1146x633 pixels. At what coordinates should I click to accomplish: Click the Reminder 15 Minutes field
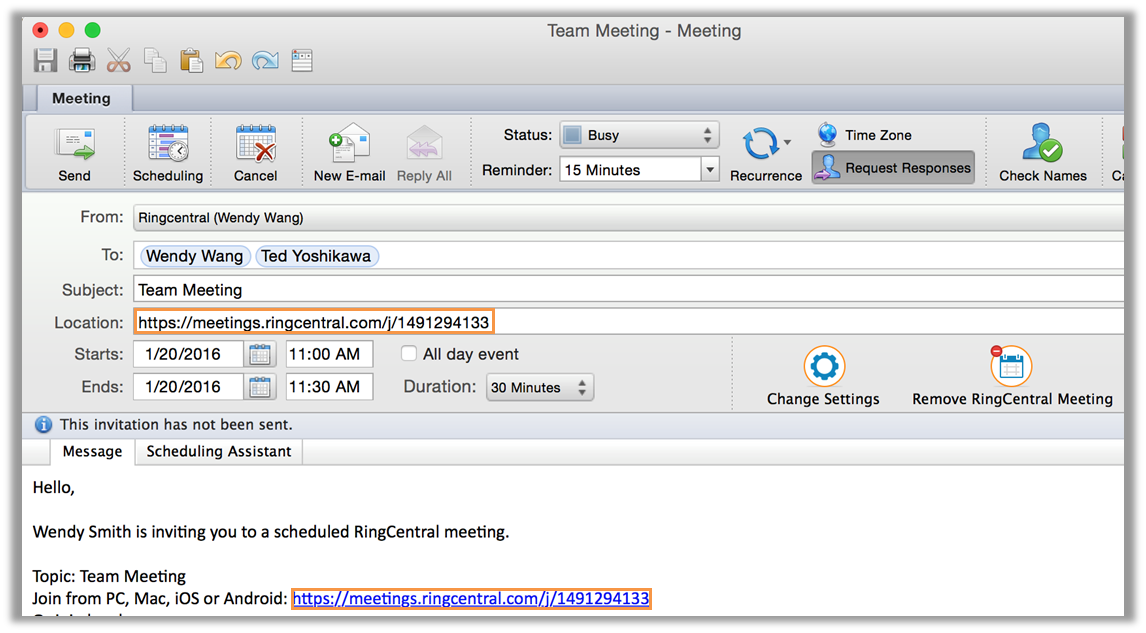631,170
